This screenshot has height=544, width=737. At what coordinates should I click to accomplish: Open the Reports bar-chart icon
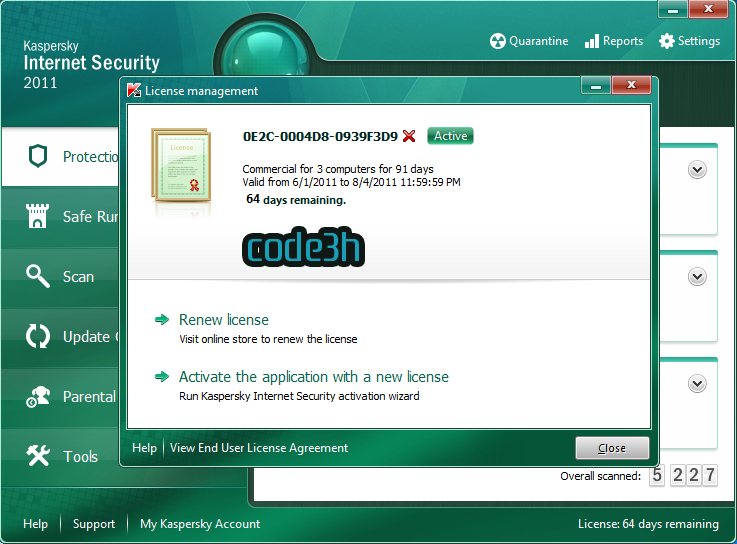[x=592, y=41]
